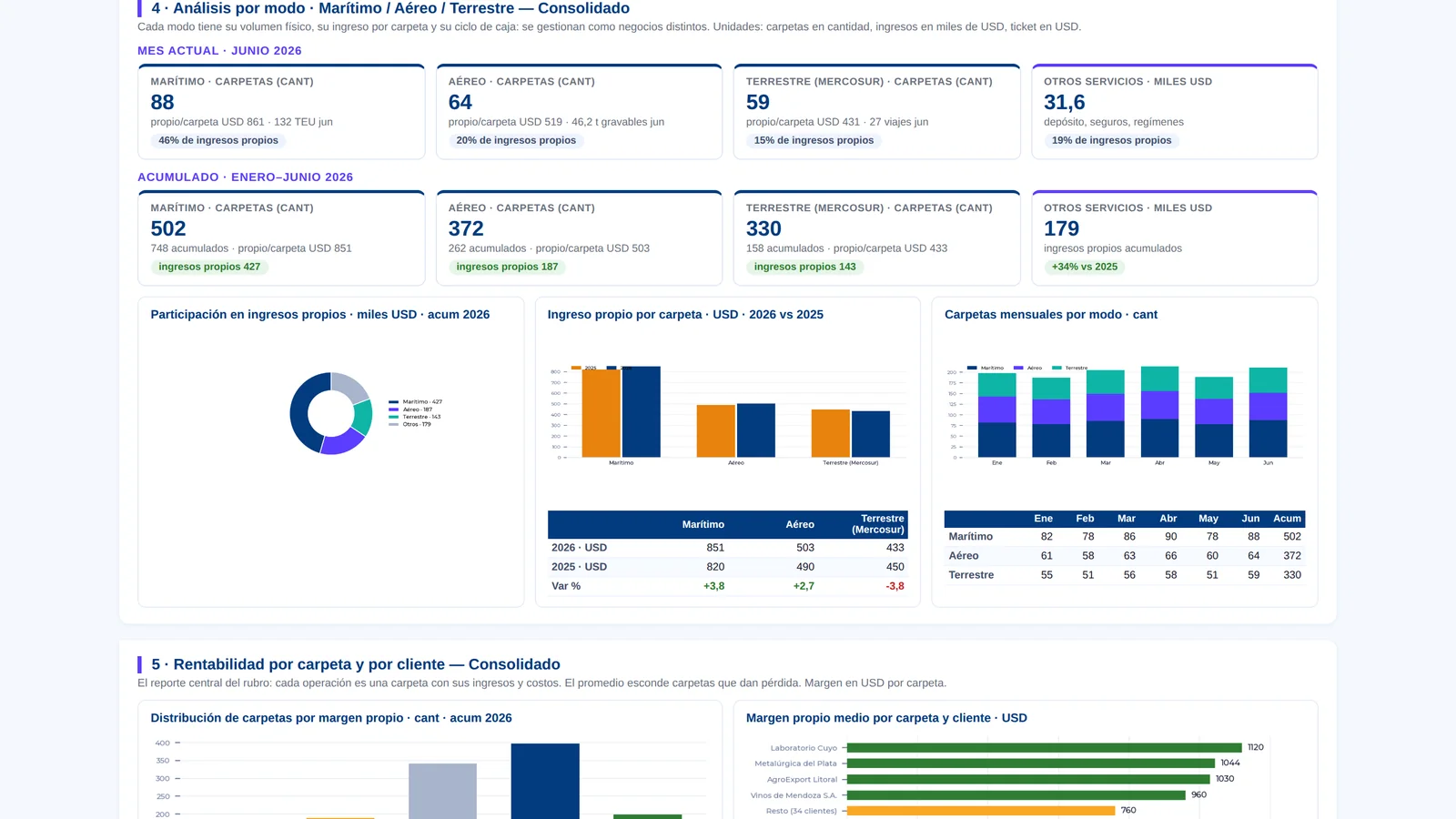Click the Otros · 179 legend swatch
This screenshot has width=1456, height=819.
point(393,424)
